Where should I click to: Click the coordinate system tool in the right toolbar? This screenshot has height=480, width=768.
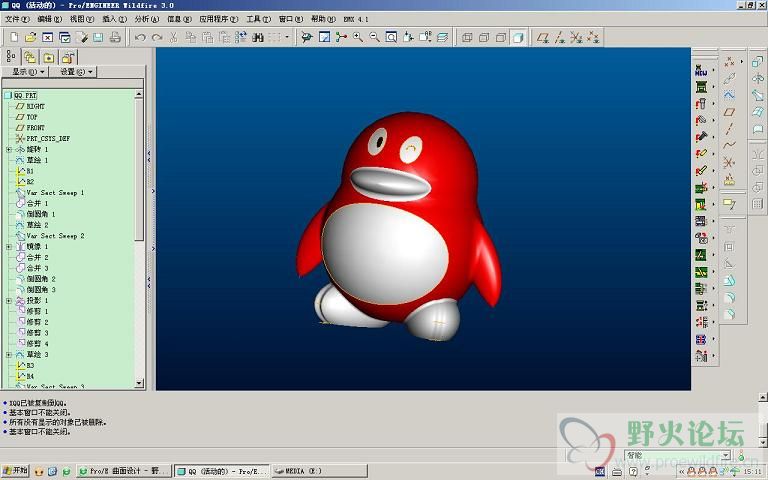click(x=729, y=162)
